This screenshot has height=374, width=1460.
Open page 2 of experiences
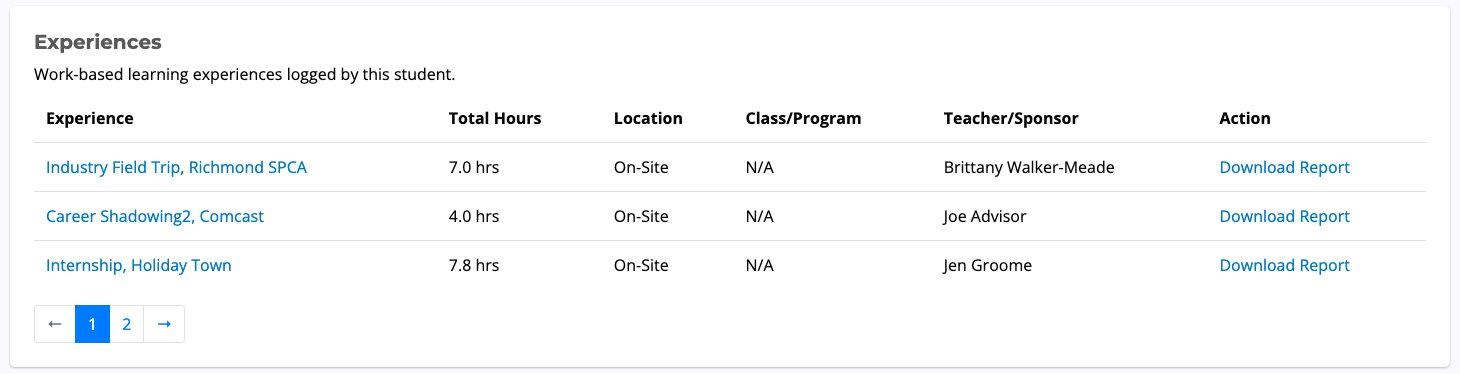coord(126,324)
